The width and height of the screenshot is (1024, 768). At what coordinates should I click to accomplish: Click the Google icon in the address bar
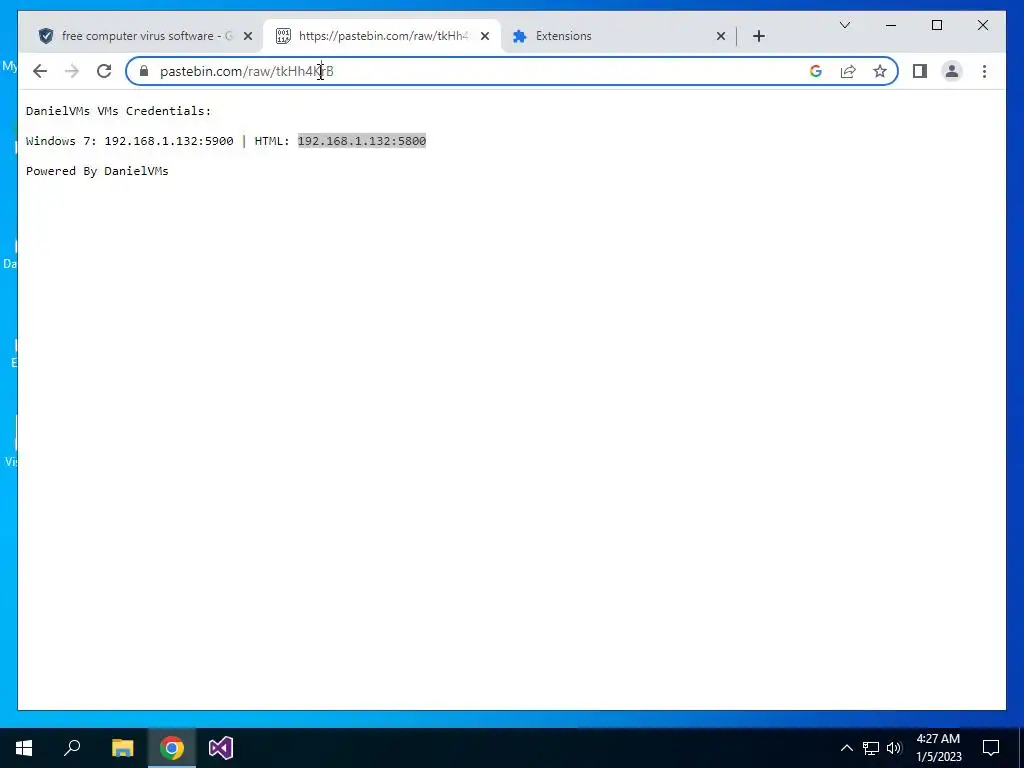[816, 71]
